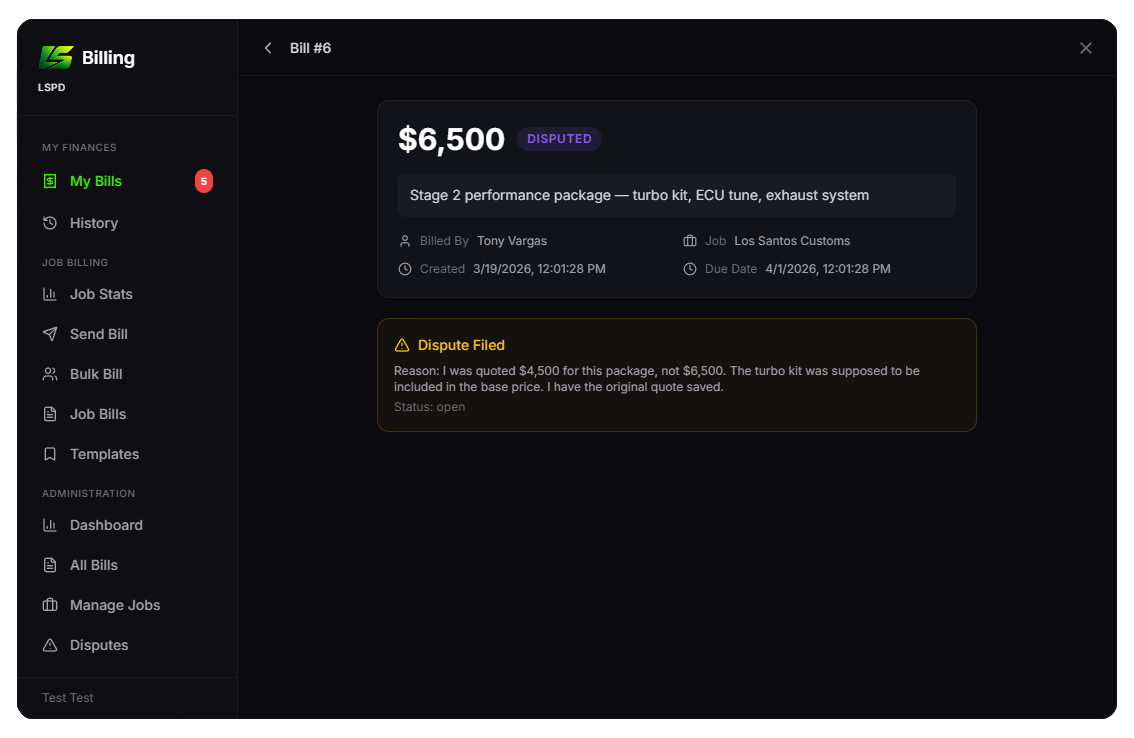This screenshot has width=1134, height=738.
Task: Click the Job Stats chart icon
Action: [x=50, y=294]
